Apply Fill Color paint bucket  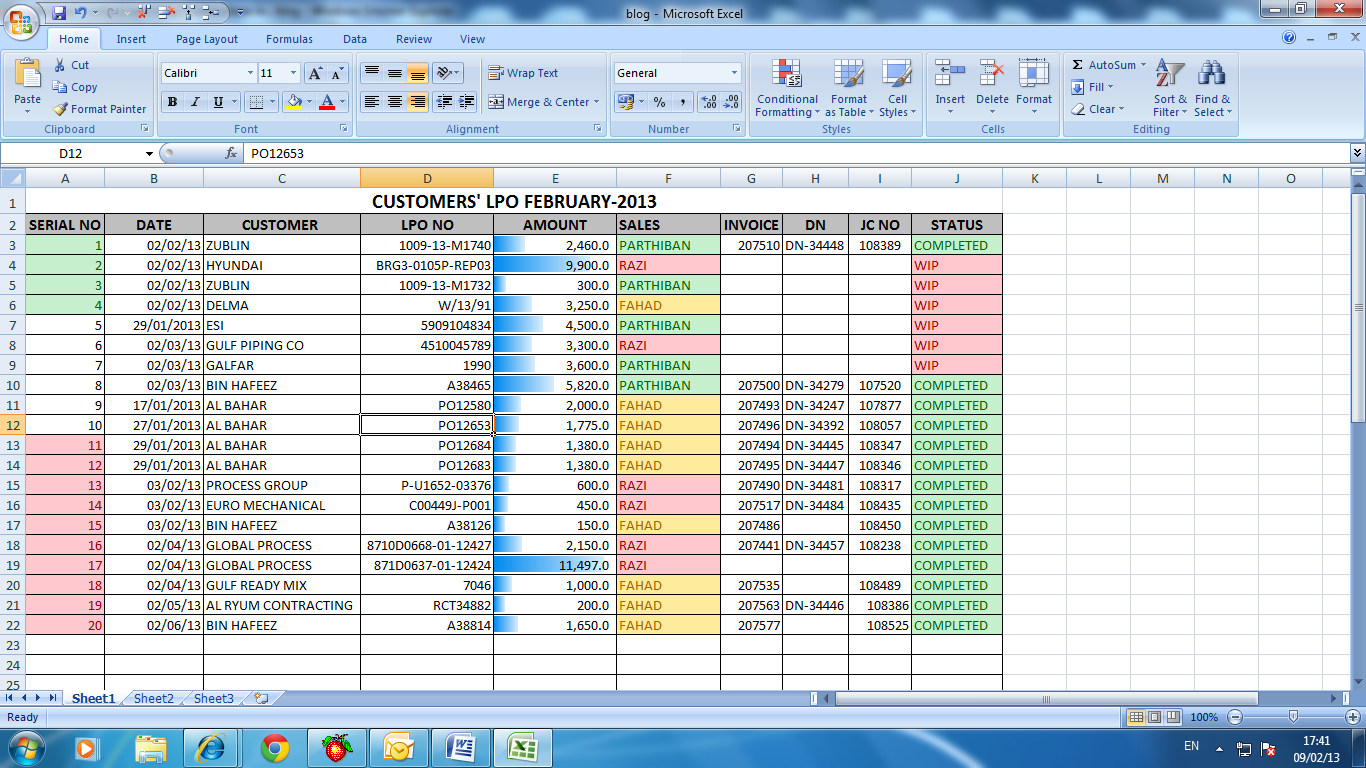[293, 102]
